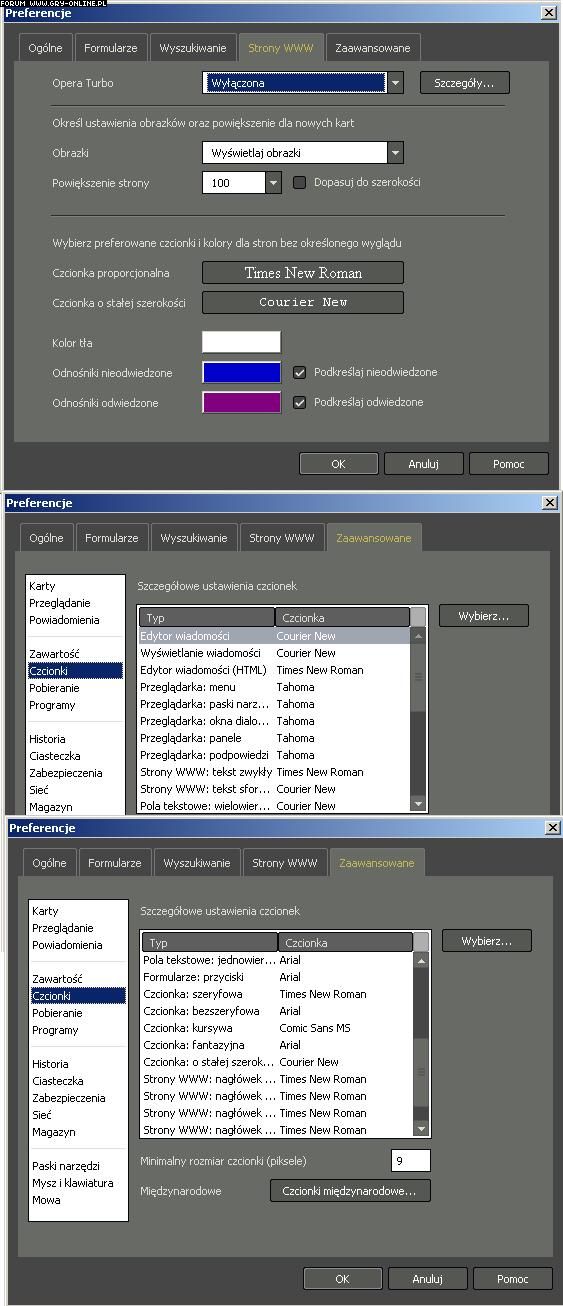Select the Przeglądarka: panele row
The width and height of the screenshot is (563, 1306).
pos(274,738)
